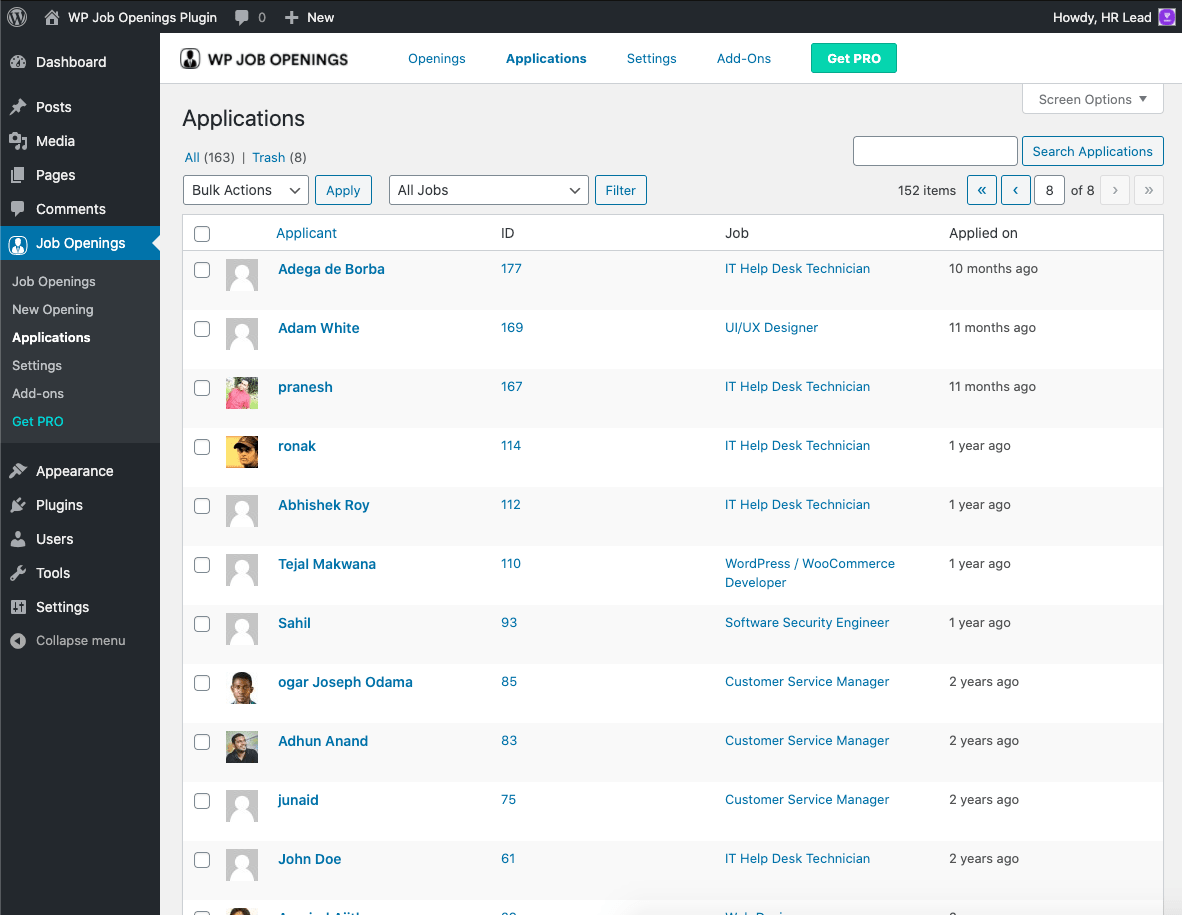Open Adega de Borba's application

331,269
